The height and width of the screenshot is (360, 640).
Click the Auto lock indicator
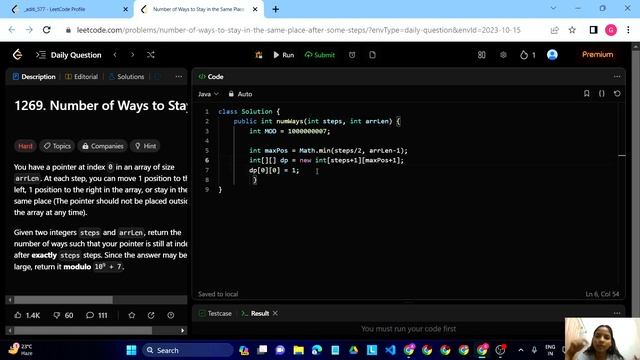(x=240, y=94)
